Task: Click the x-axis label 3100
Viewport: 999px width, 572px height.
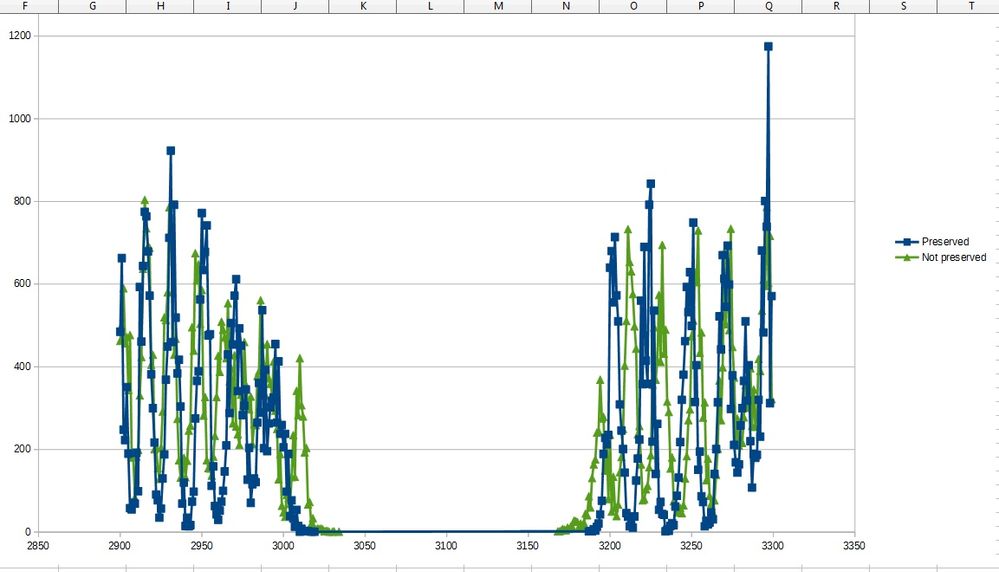Action: click(446, 546)
